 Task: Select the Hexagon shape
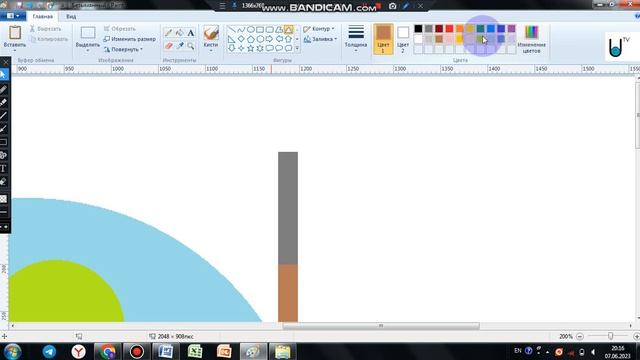point(260,39)
